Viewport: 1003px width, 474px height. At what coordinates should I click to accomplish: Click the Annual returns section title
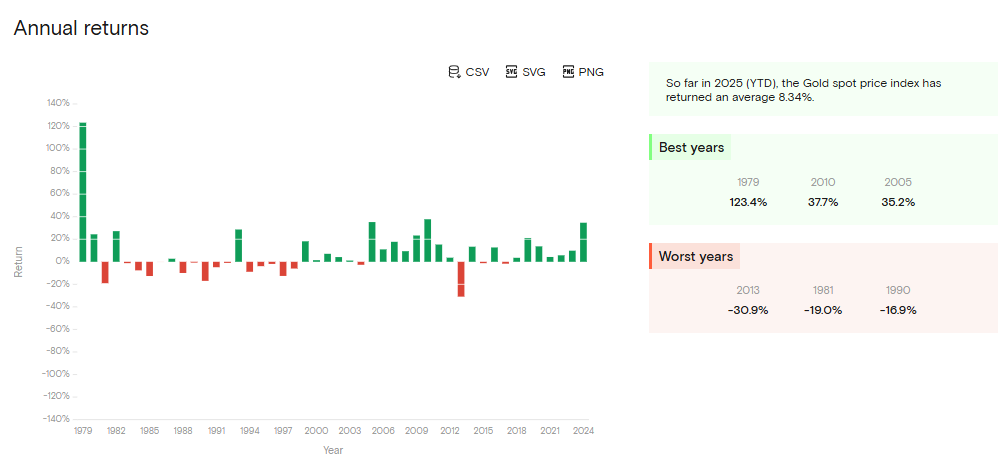[x=81, y=28]
